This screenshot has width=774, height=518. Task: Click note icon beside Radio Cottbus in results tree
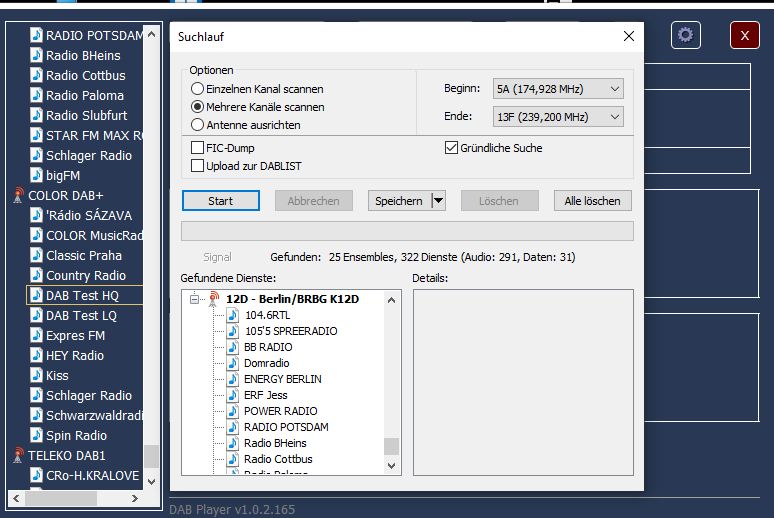233,459
